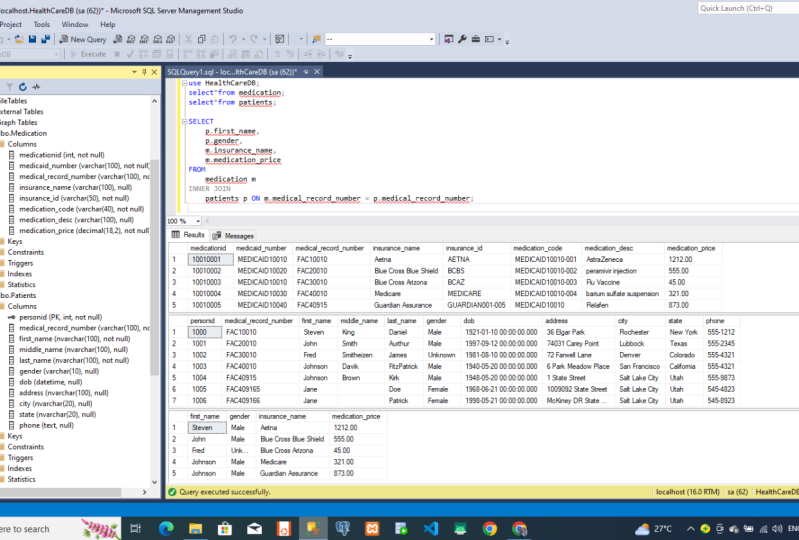Click the Comment Out Selected Lines icon
Viewport: 799px width, 540px height.
click(x=277, y=54)
